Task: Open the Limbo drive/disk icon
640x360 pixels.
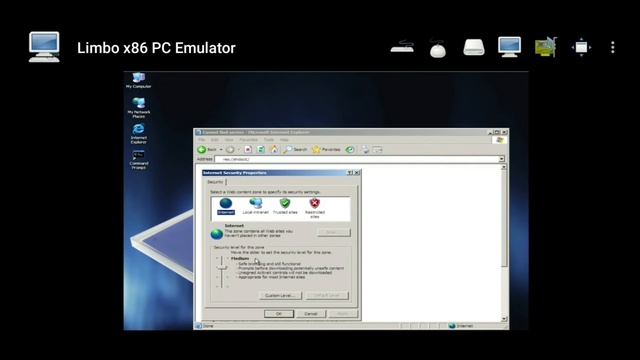Action: click(473, 47)
